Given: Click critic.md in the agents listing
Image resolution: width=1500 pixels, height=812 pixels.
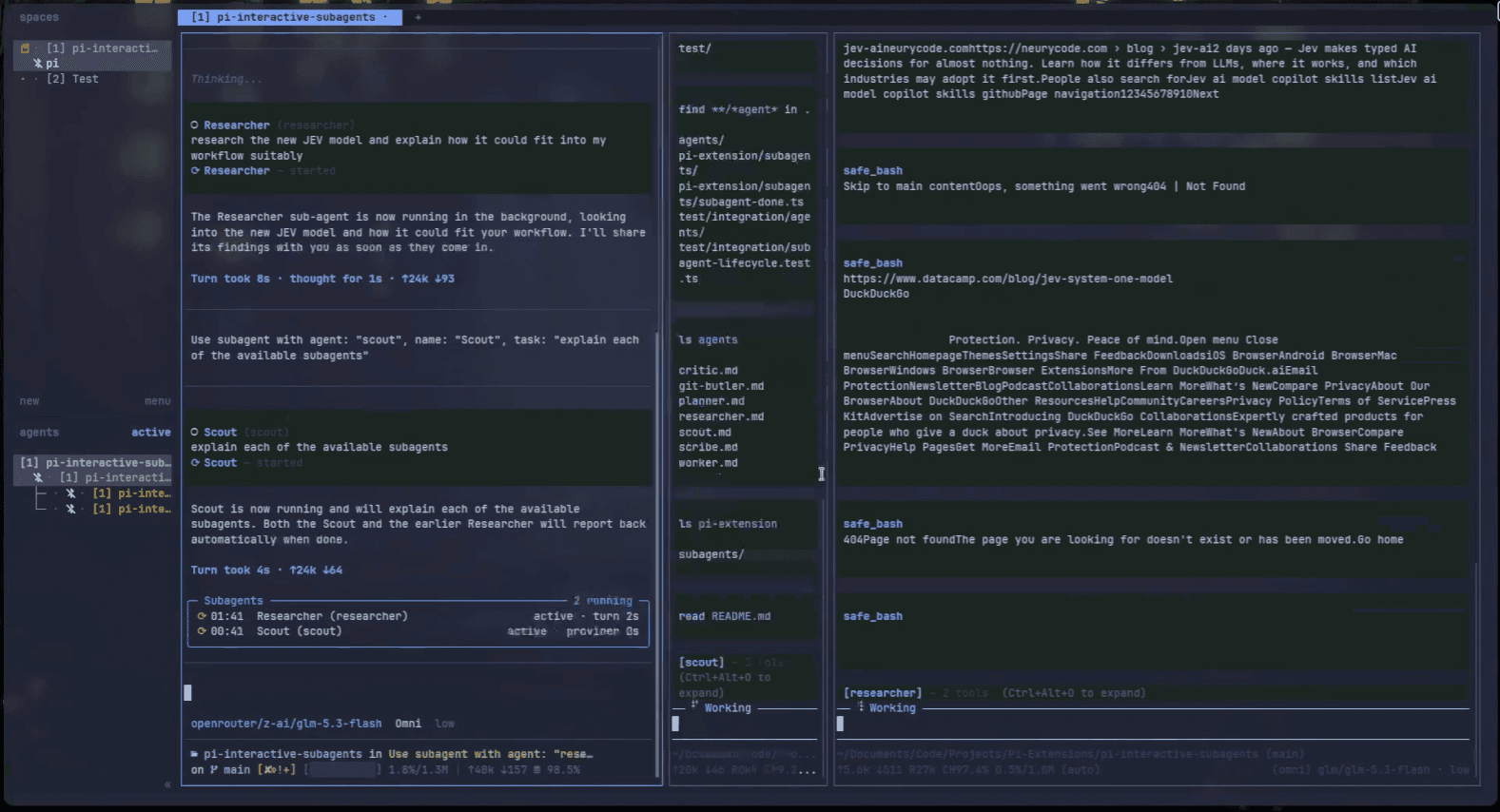Looking at the screenshot, I should point(708,371).
